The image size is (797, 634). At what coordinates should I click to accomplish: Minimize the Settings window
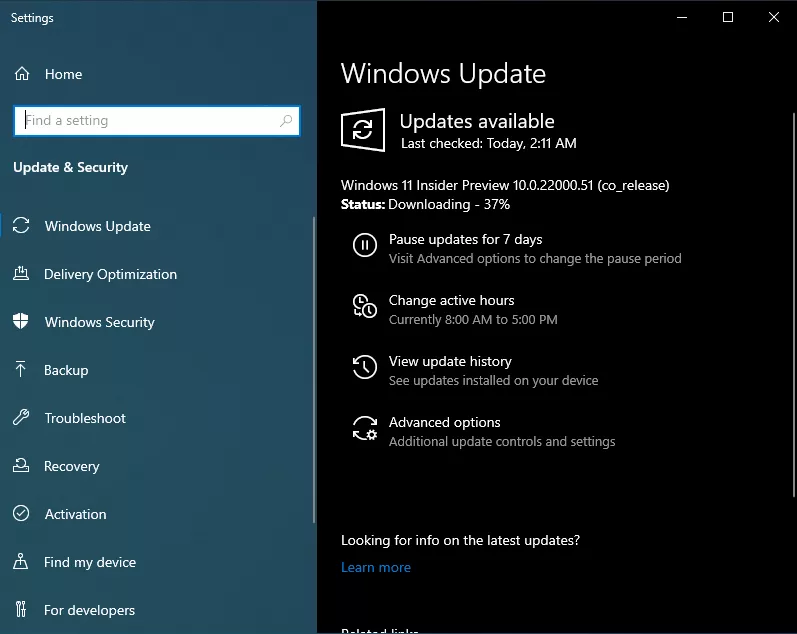point(682,17)
